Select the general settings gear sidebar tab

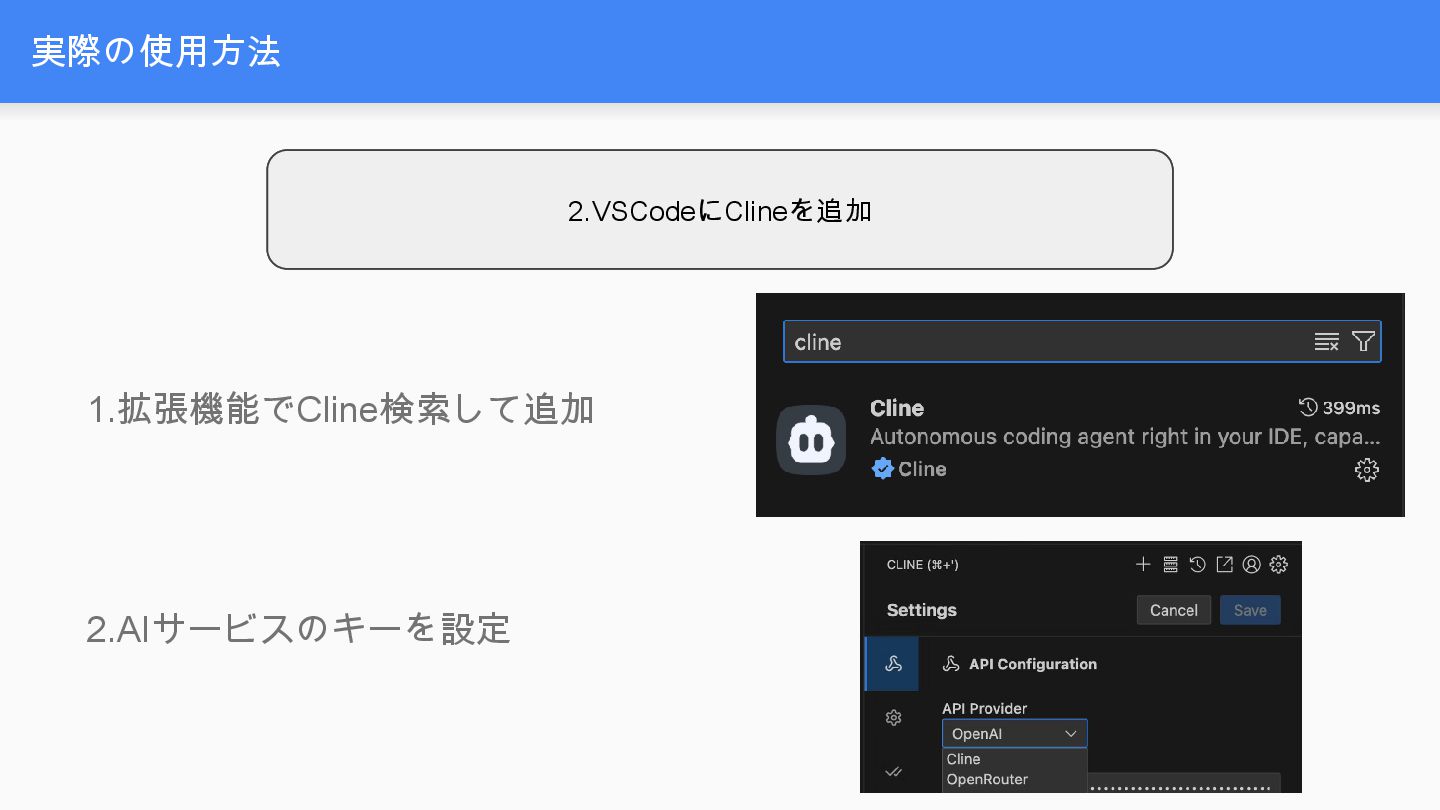click(893, 718)
